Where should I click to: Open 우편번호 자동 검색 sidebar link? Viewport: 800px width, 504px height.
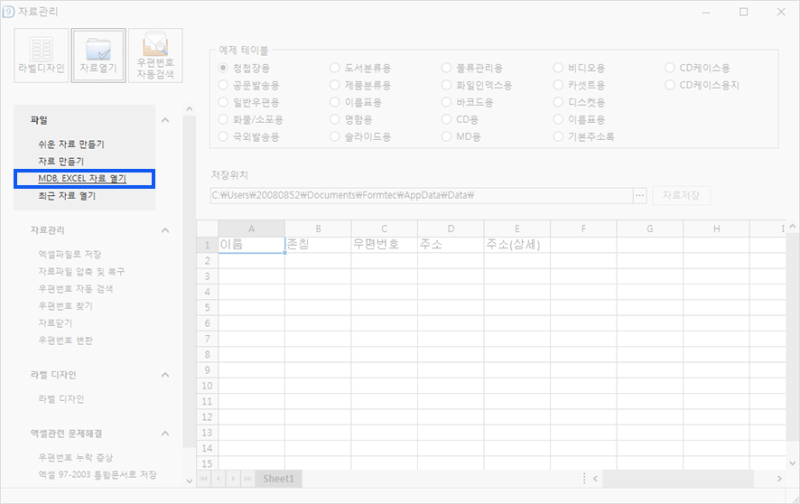76,289
